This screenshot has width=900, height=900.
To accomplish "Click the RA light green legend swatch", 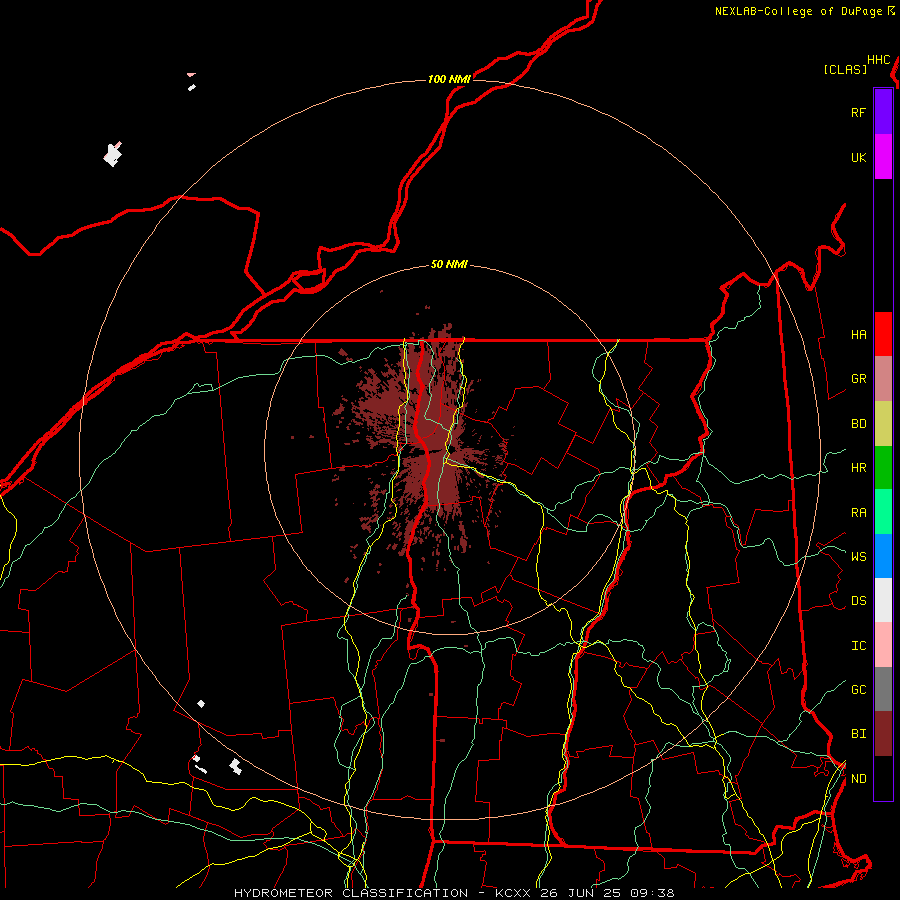I will click(883, 512).
